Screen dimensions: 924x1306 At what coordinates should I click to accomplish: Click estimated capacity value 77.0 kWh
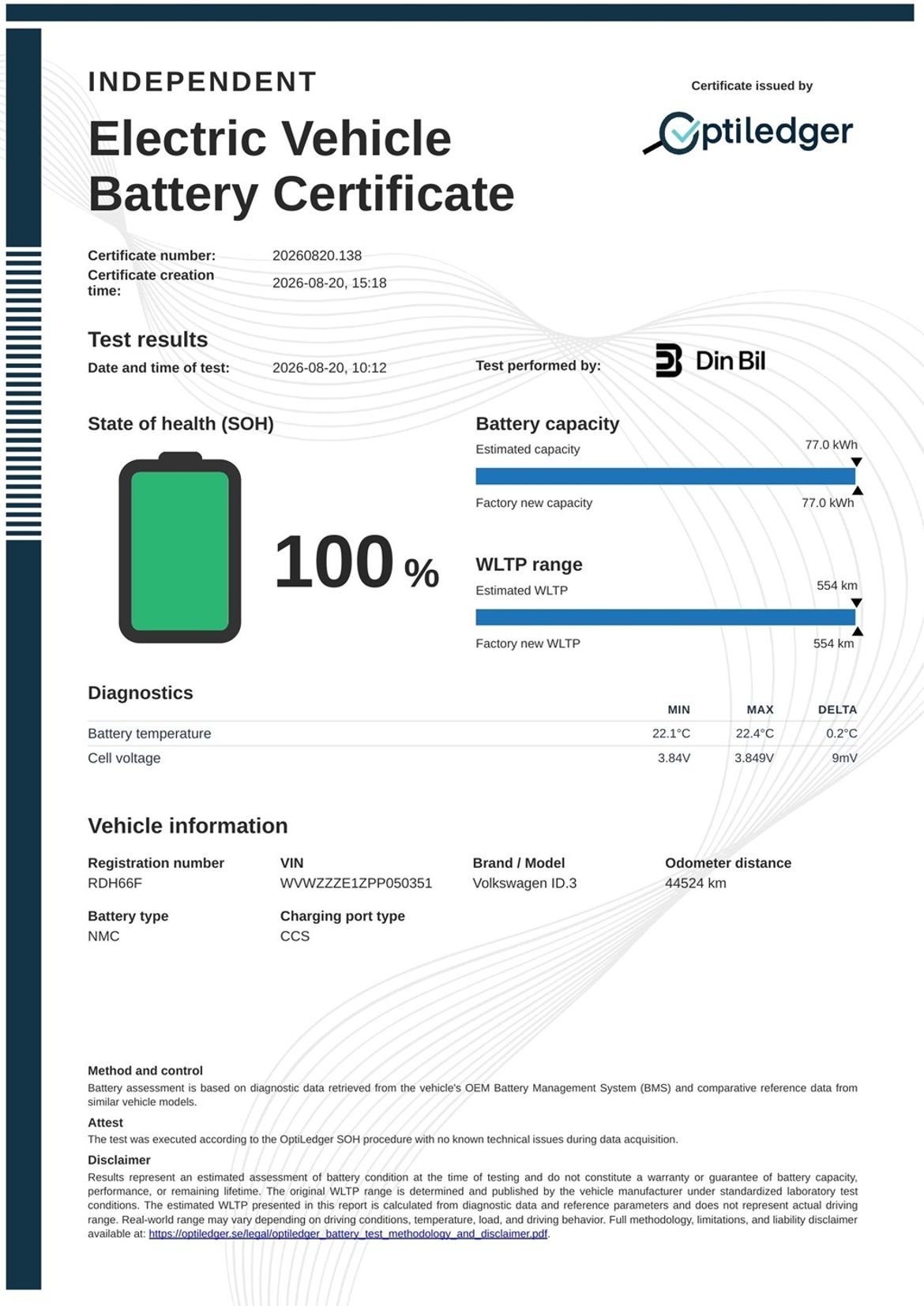(831, 445)
